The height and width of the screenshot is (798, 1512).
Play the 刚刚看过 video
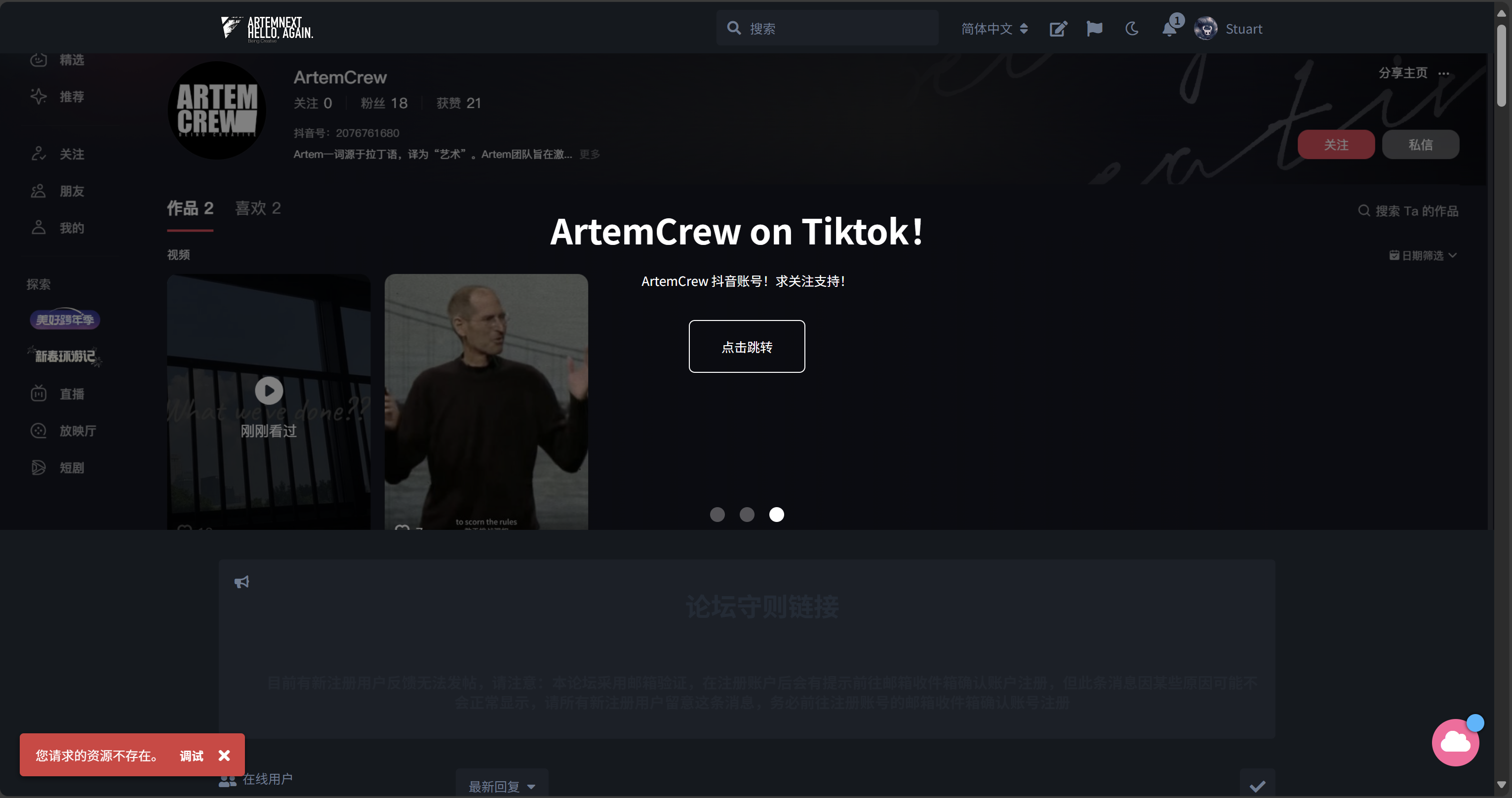click(269, 391)
